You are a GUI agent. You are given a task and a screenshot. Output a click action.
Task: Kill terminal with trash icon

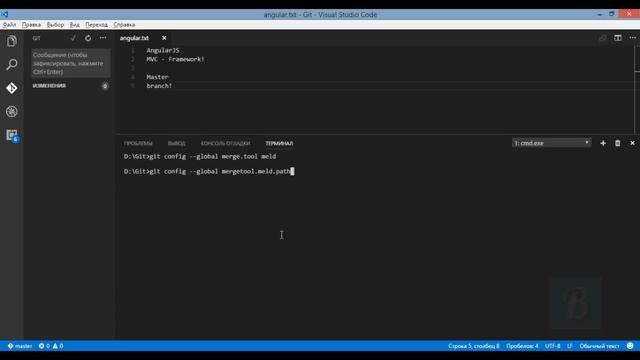(x=618, y=143)
